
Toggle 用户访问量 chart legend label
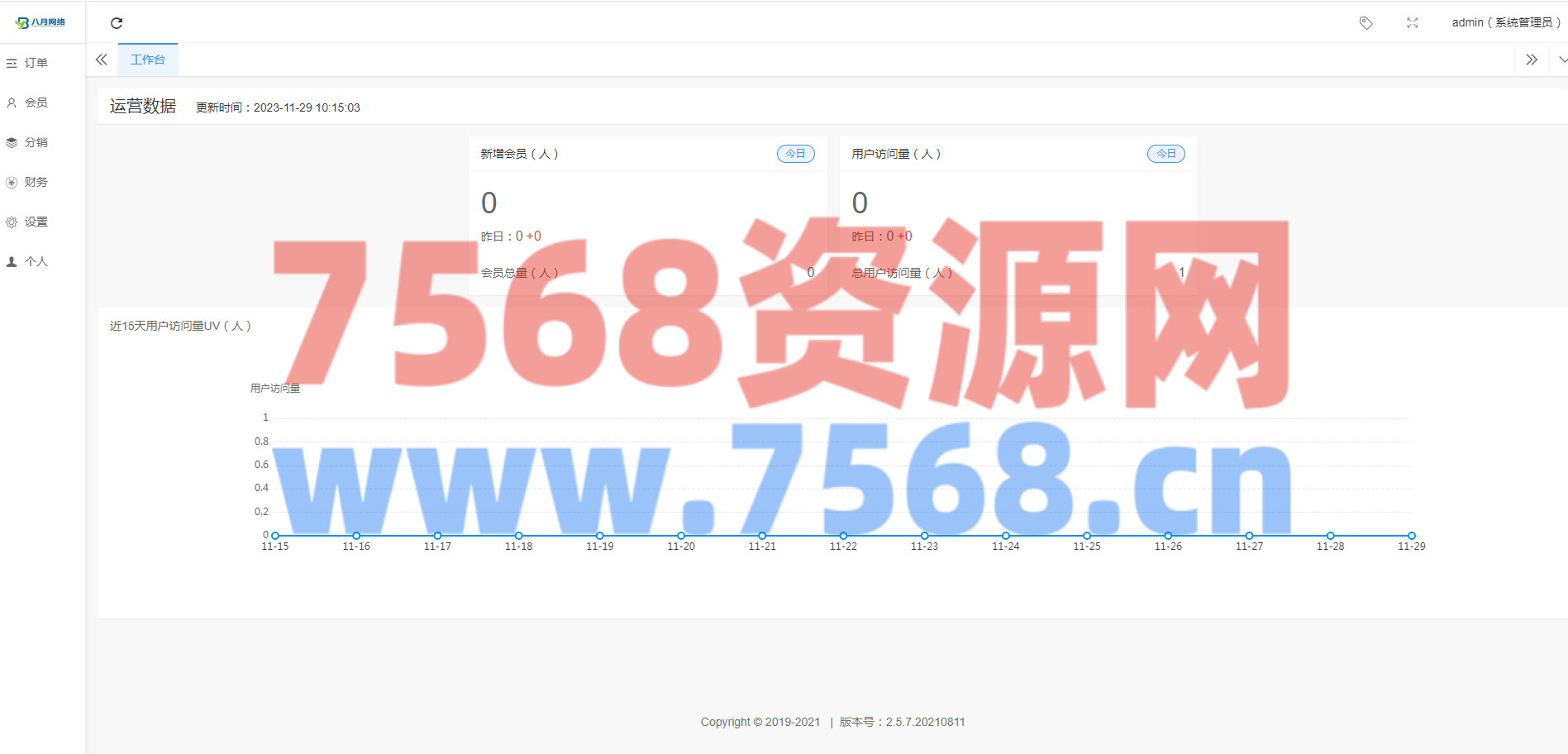275,389
